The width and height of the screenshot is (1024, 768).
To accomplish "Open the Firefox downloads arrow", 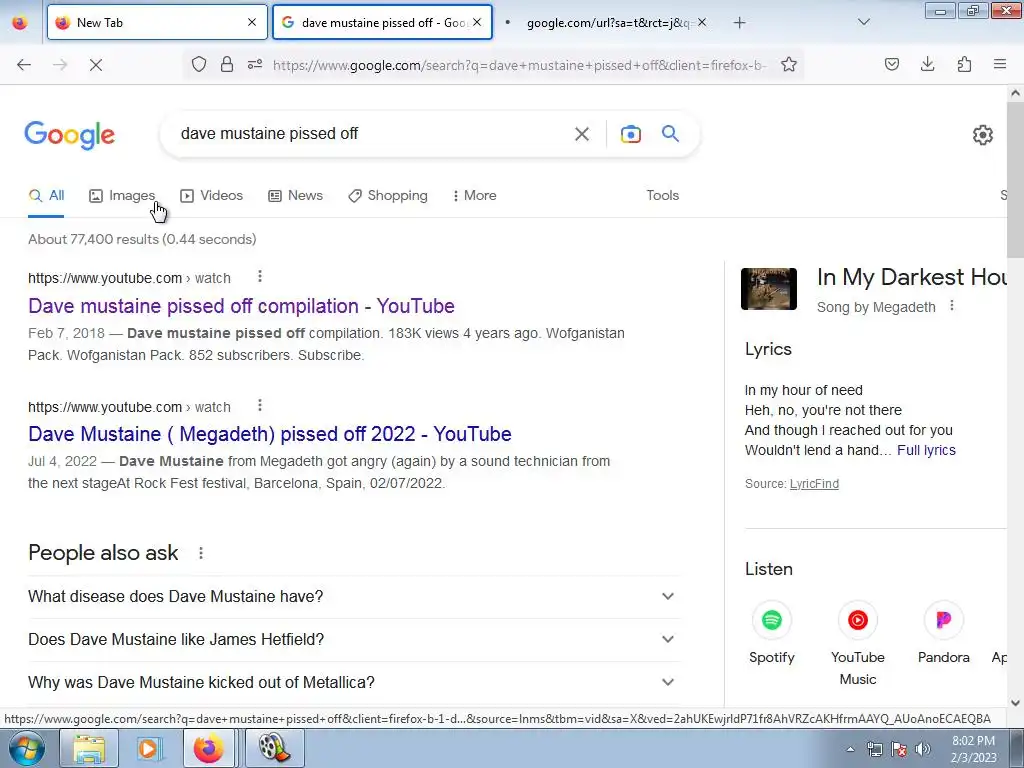I will [927, 64].
